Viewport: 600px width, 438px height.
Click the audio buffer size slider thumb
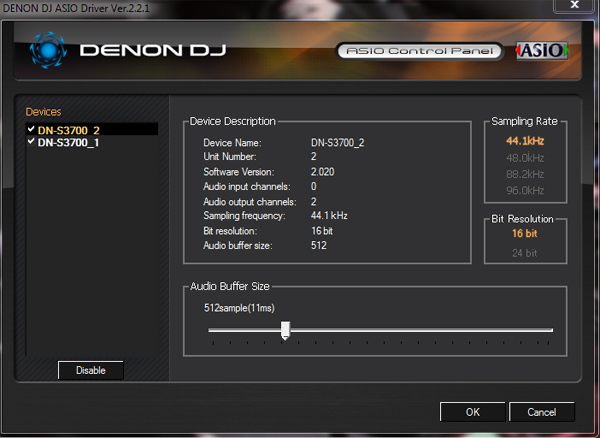point(285,331)
